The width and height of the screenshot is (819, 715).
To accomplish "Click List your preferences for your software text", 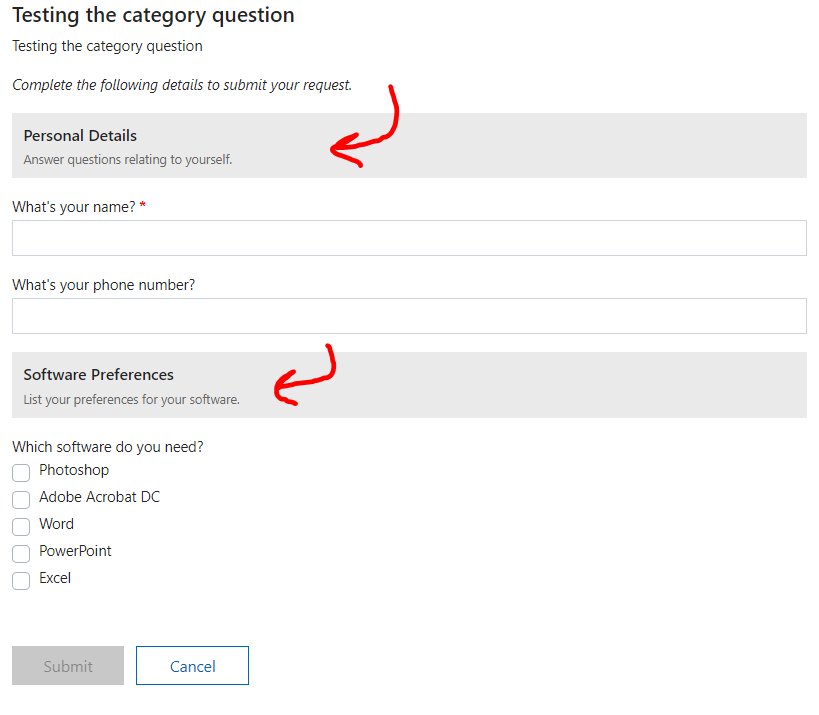I will pyautogui.click(x=131, y=398).
